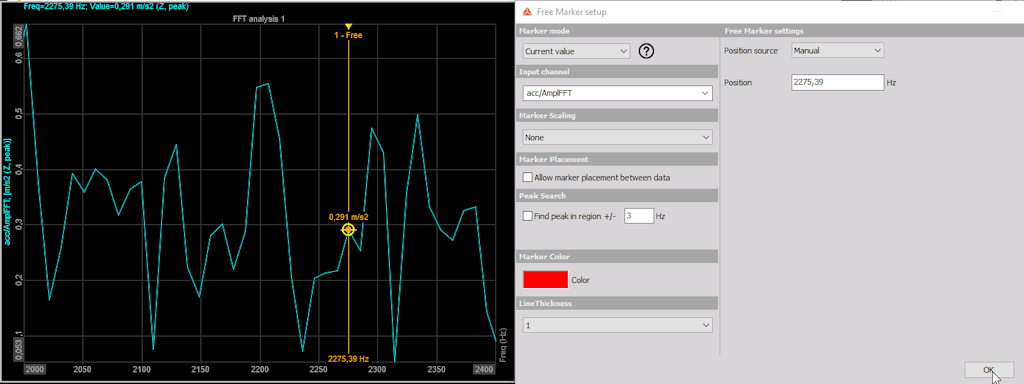Open the Position source Manual dropdown

click(x=837, y=50)
